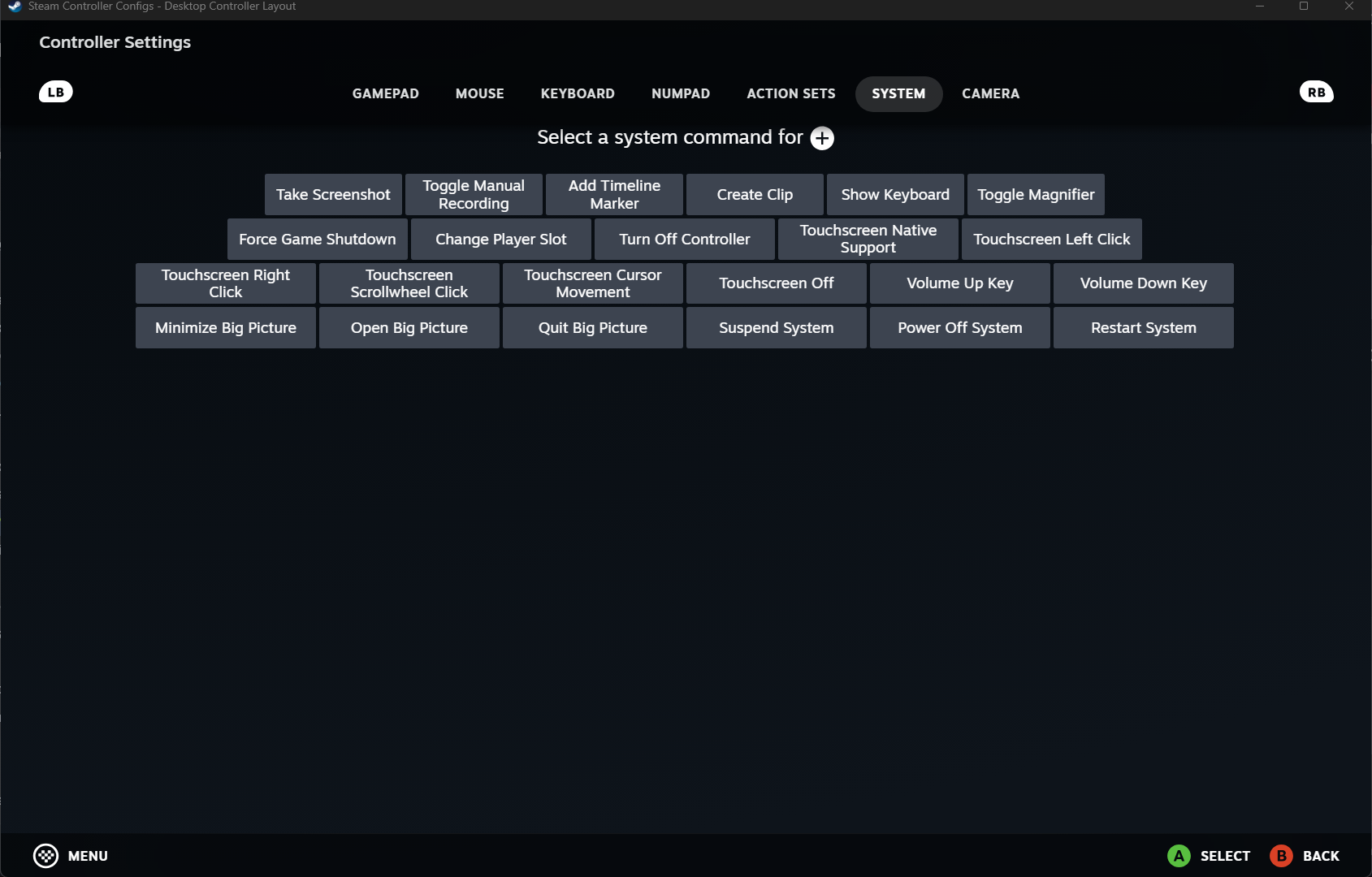Screen dimensions: 1372x877
Task: Select the Toggle Magnifier command
Action: (1036, 195)
